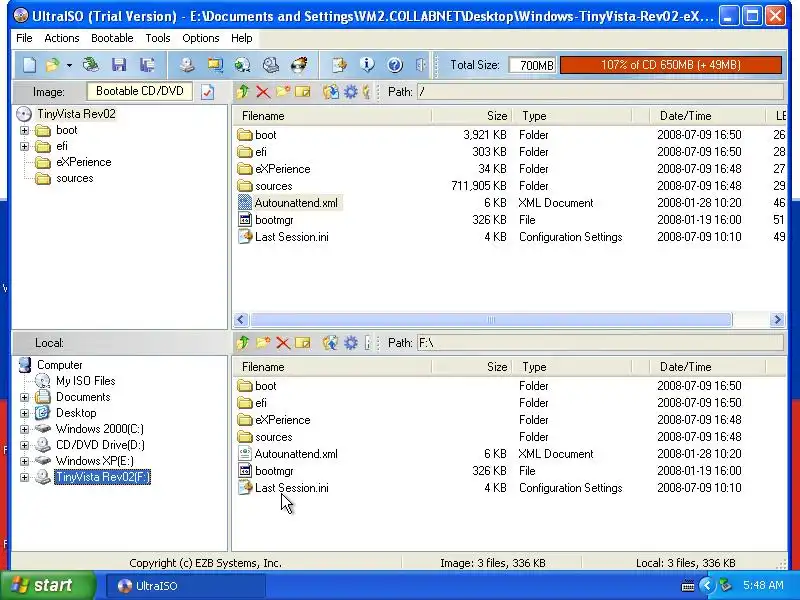
Task: Expand the CD/DVD Drive(D:) node
Action: (24, 445)
